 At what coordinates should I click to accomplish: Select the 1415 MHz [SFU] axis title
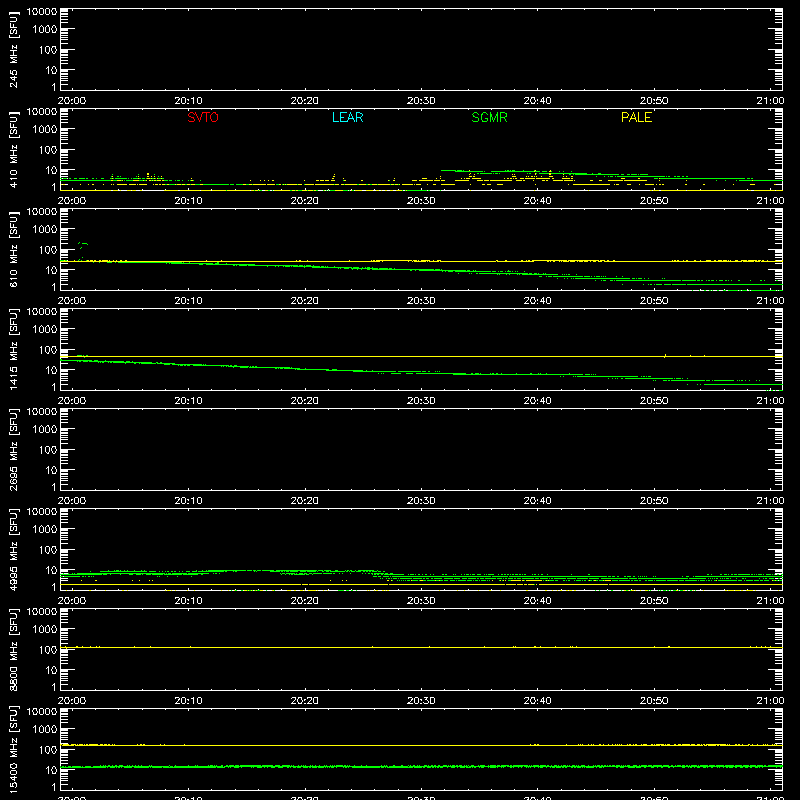tap(14, 349)
